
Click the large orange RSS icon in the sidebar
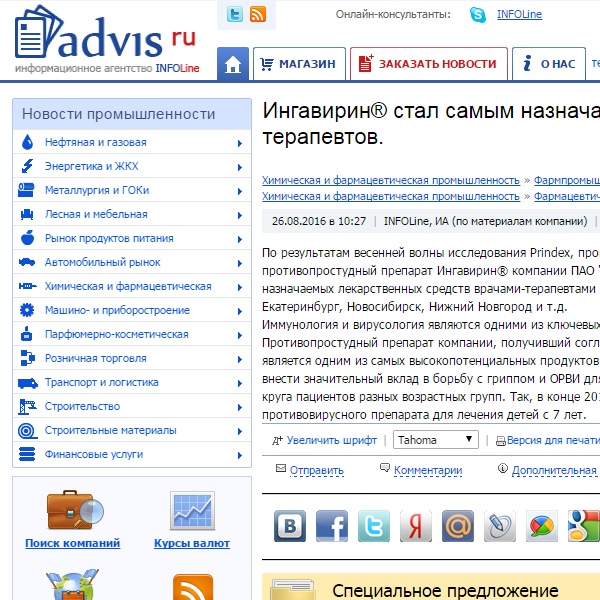pyautogui.click(x=192, y=587)
